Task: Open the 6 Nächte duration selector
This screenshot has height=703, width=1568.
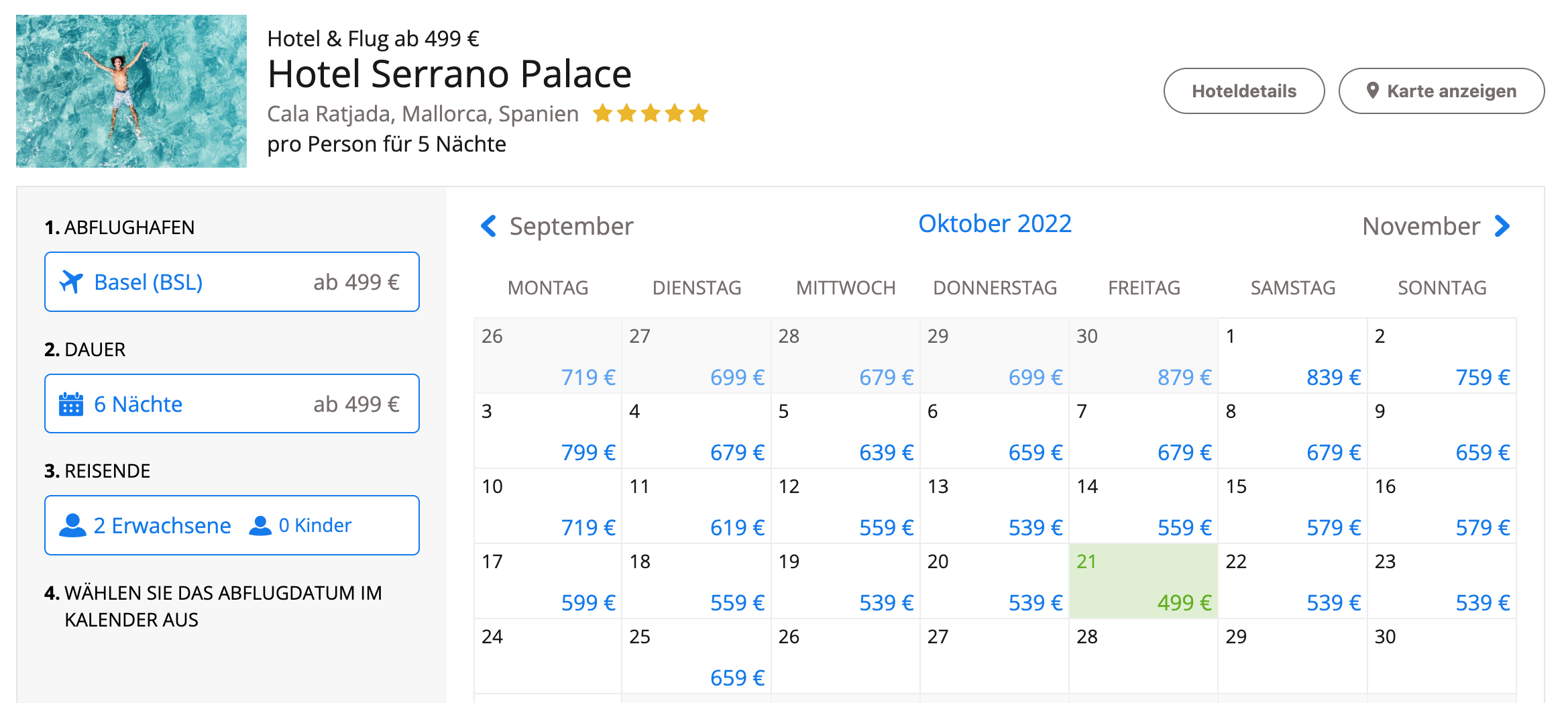Action: pyautogui.click(x=231, y=404)
